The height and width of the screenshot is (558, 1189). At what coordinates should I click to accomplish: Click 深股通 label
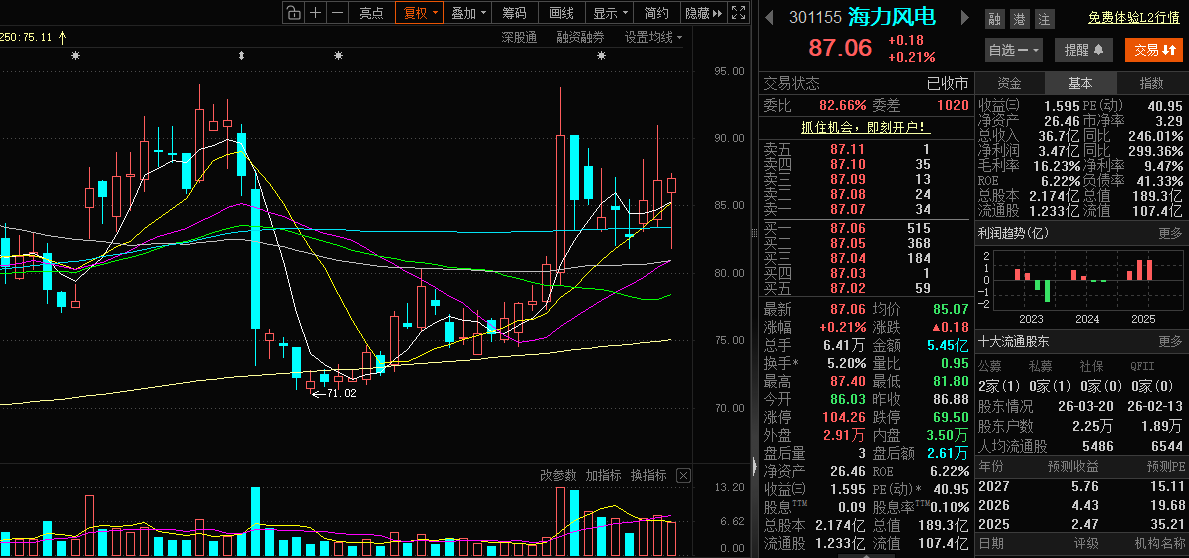coord(519,37)
